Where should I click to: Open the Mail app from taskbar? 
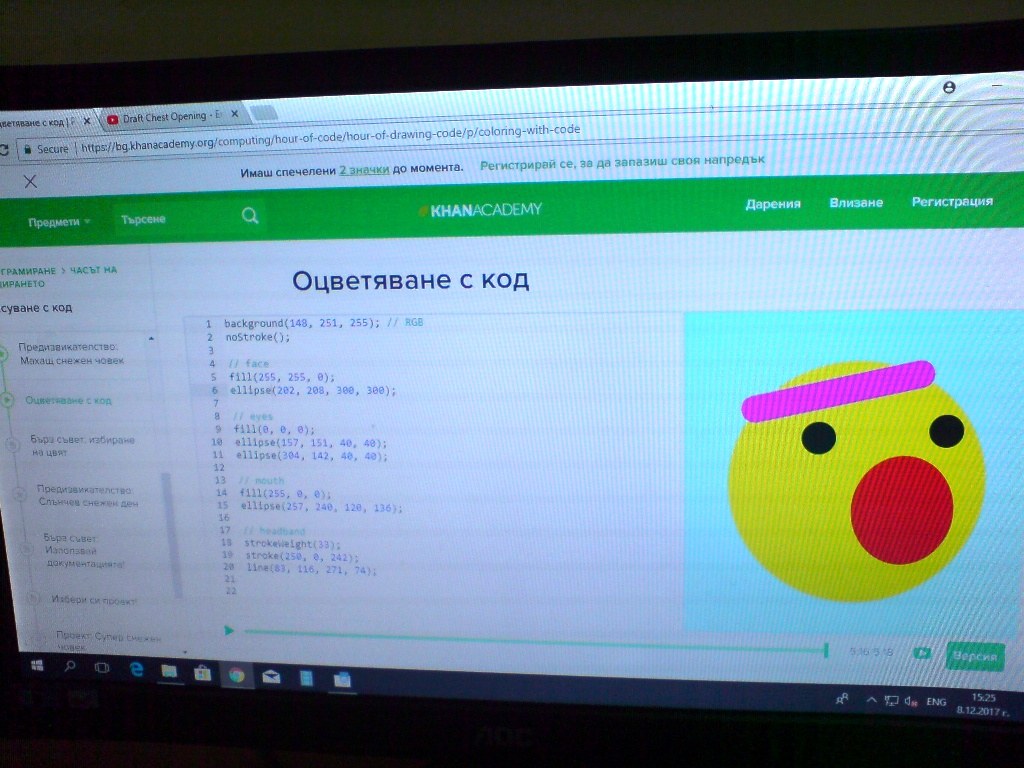(271, 677)
